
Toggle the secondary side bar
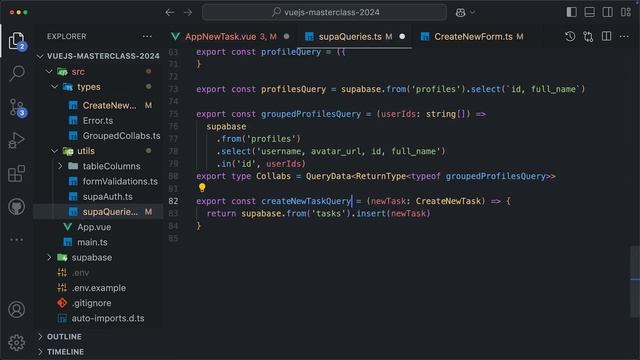(607, 12)
